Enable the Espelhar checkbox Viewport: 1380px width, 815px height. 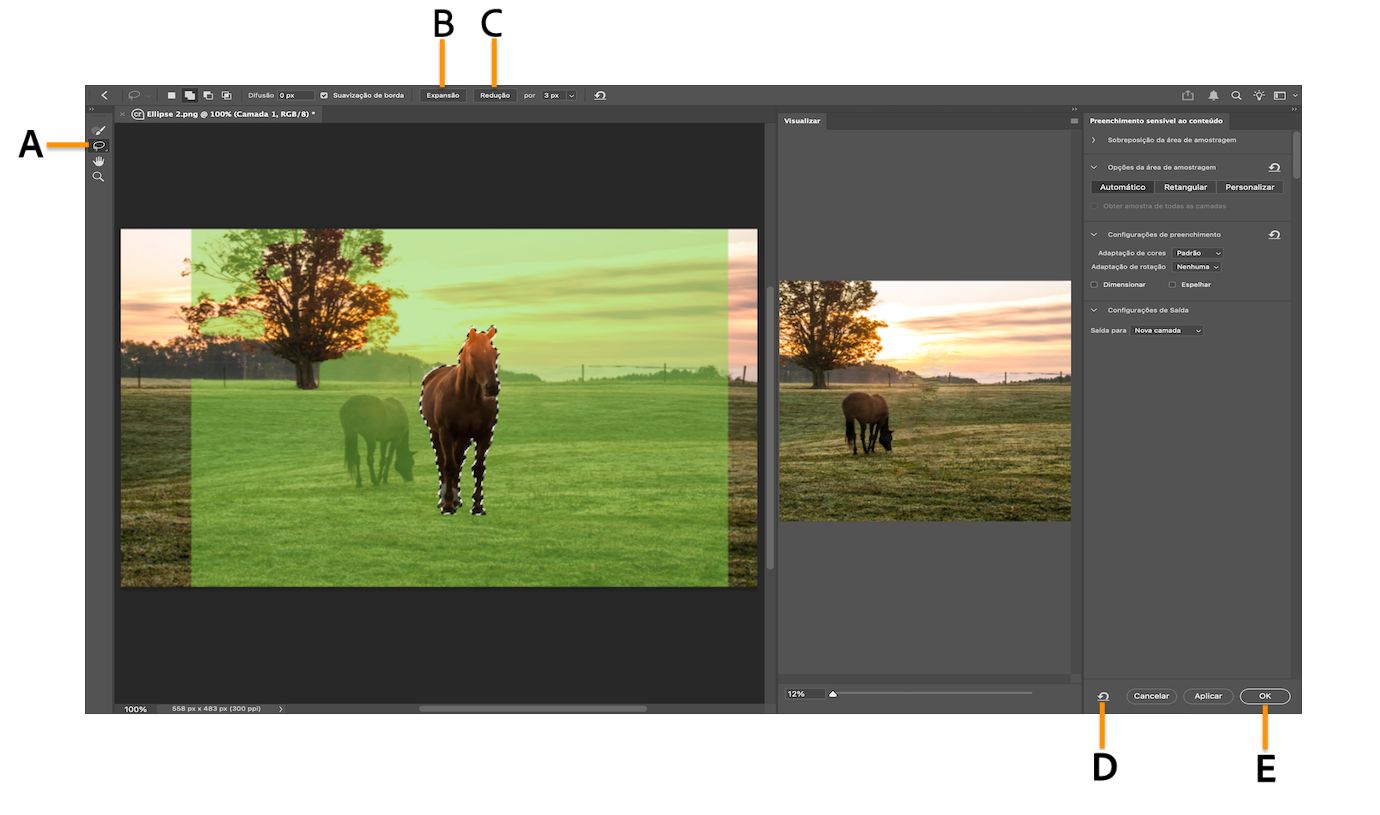1172,284
